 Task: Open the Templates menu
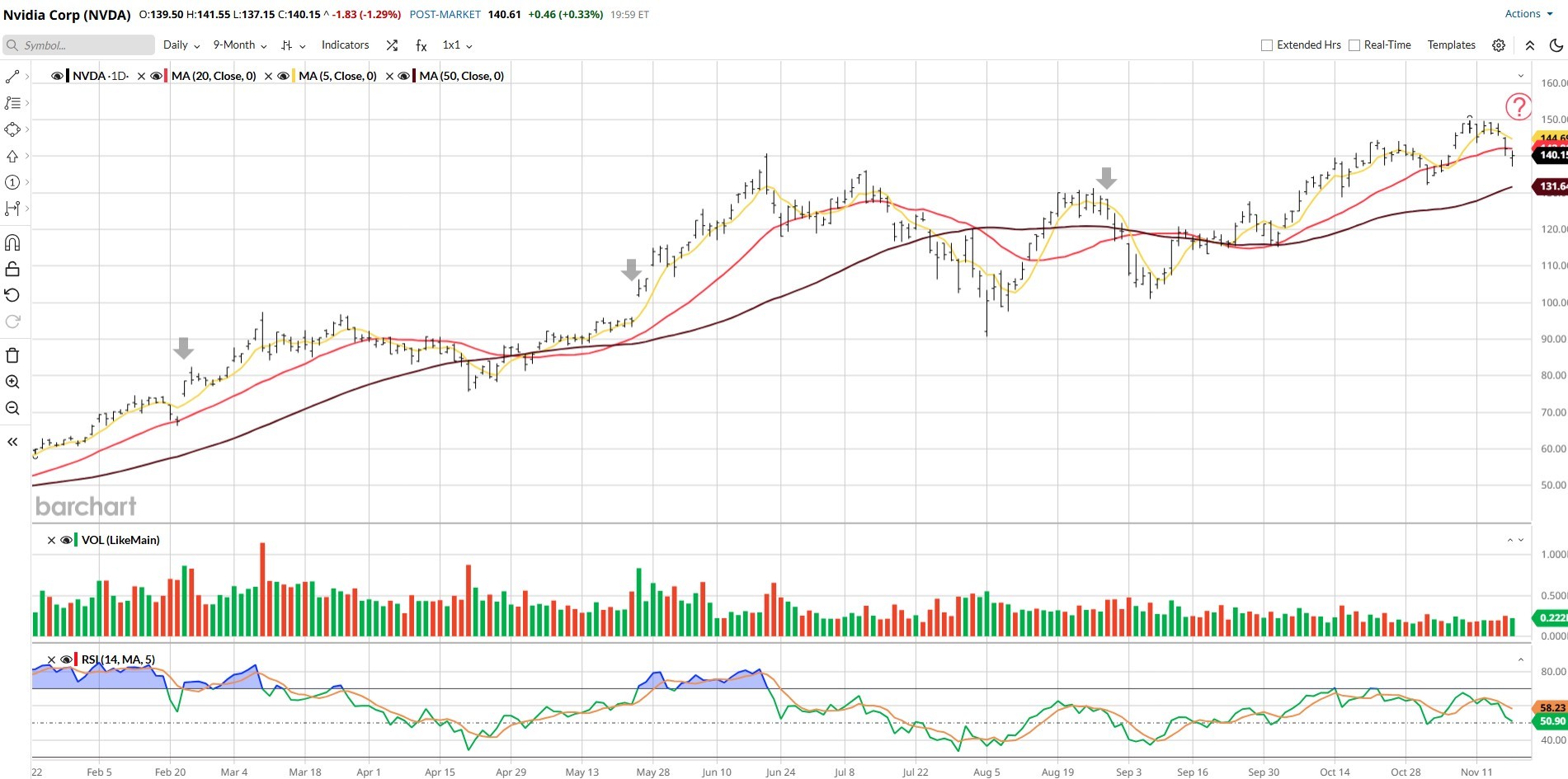coord(1451,45)
